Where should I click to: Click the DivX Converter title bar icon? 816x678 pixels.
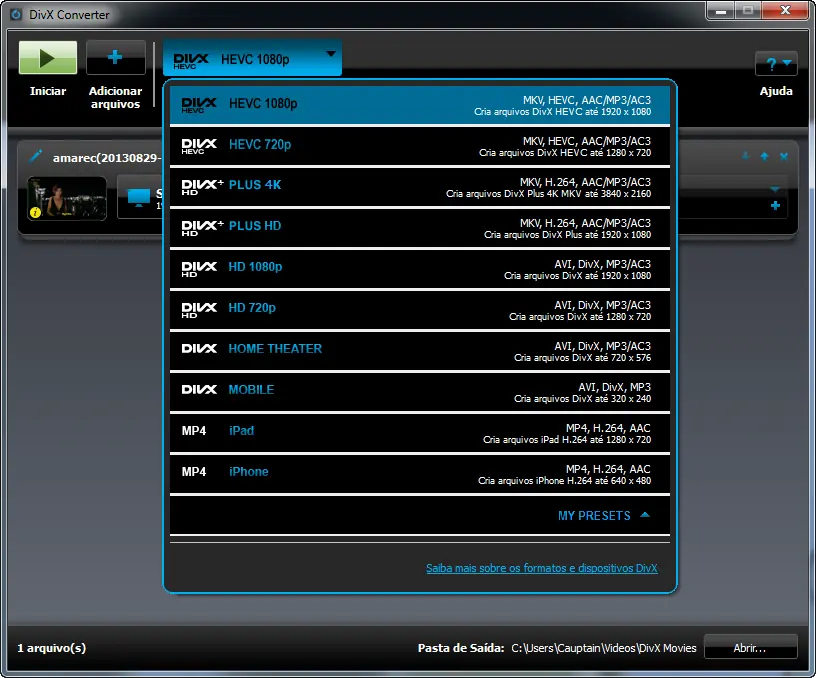pyautogui.click(x=16, y=14)
